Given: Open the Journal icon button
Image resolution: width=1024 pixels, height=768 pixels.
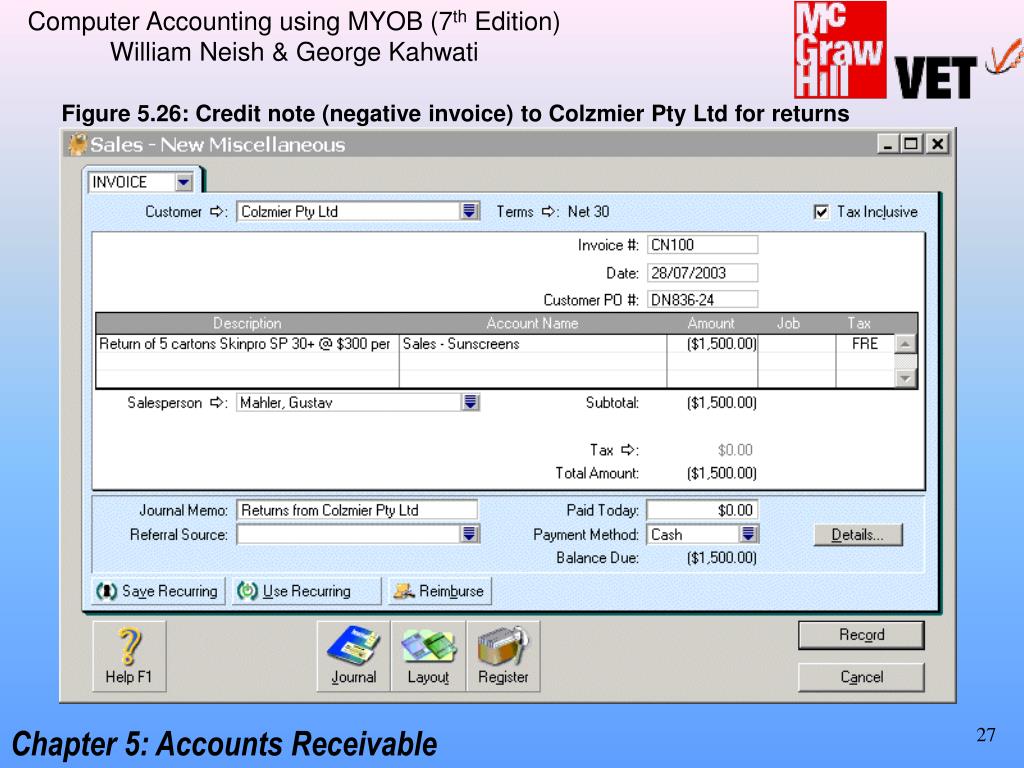Looking at the screenshot, I should (x=353, y=656).
